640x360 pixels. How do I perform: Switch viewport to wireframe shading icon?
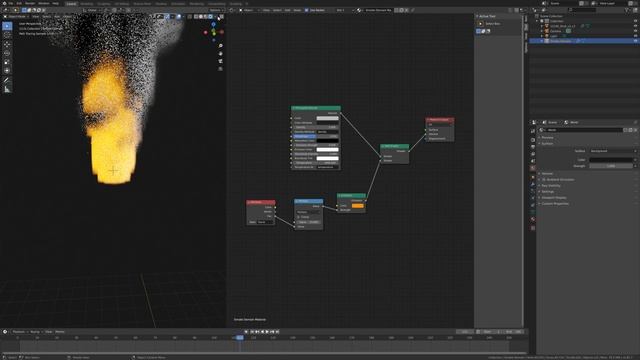[196, 17]
